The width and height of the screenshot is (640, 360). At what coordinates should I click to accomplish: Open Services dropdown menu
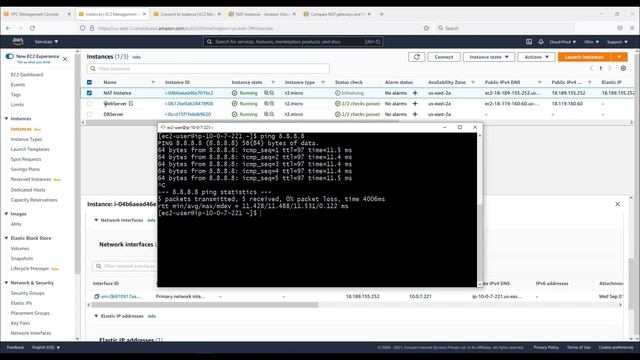(46, 42)
